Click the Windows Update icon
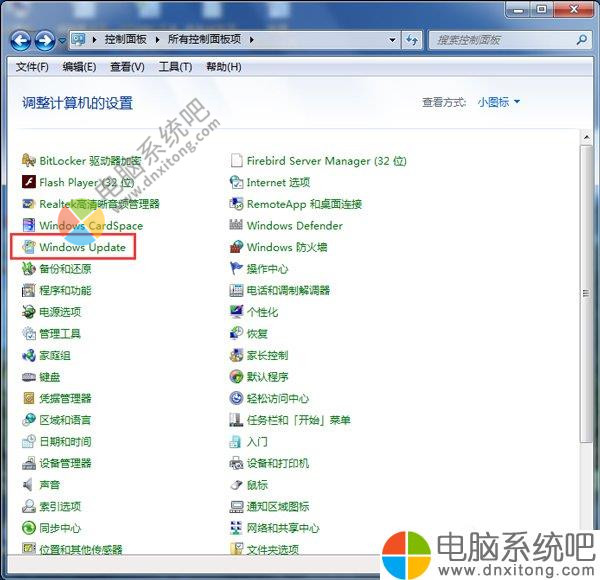Image resolution: width=600 pixels, height=580 pixels. pyautogui.click(x=29, y=247)
